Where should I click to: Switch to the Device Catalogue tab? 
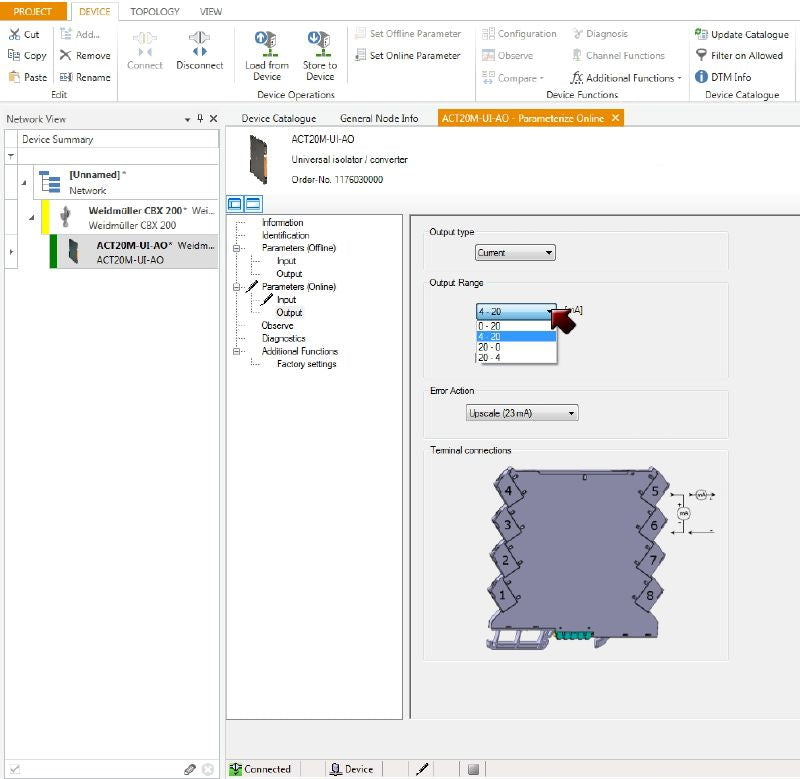point(279,118)
